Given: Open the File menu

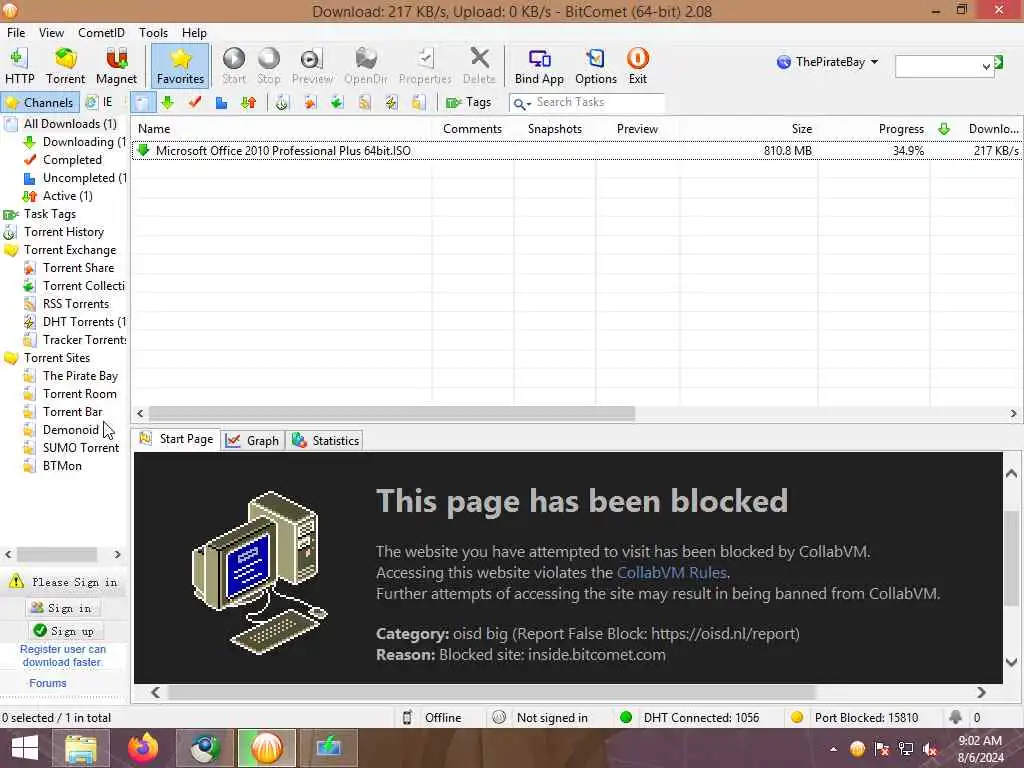Looking at the screenshot, I should click(16, 33).
